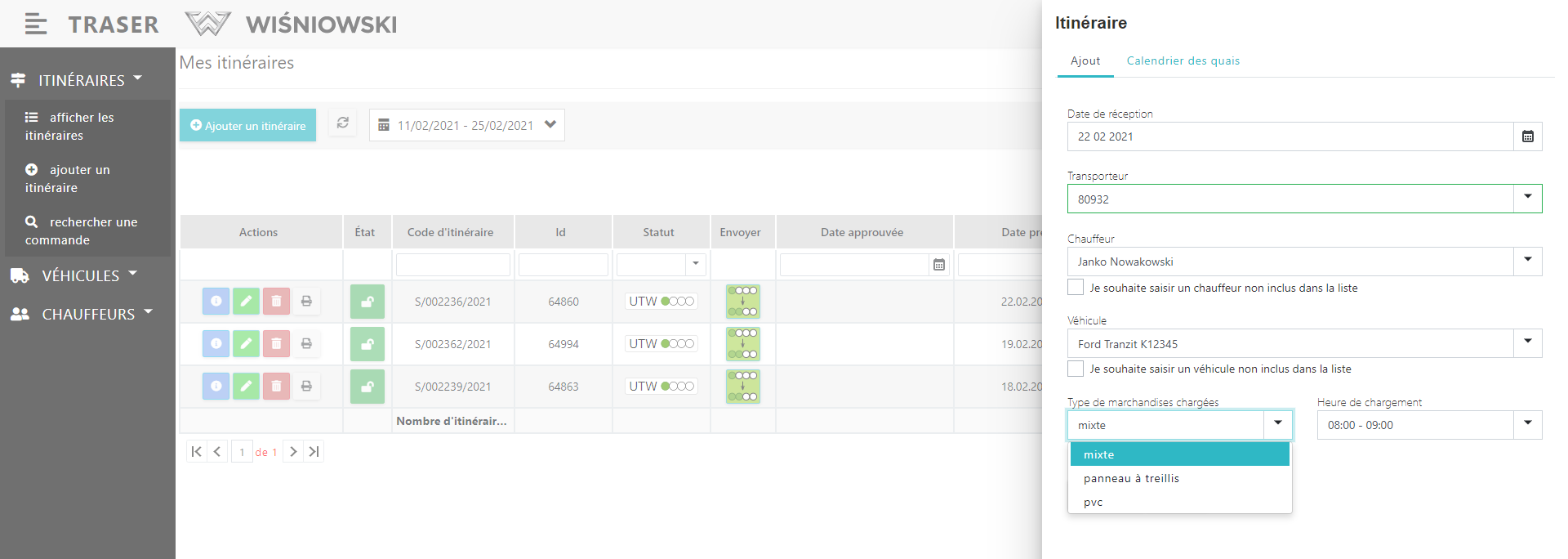Check the vehicle not in list option
The width and height of the screenshot is (1568, 559).
pos(1076,369)
